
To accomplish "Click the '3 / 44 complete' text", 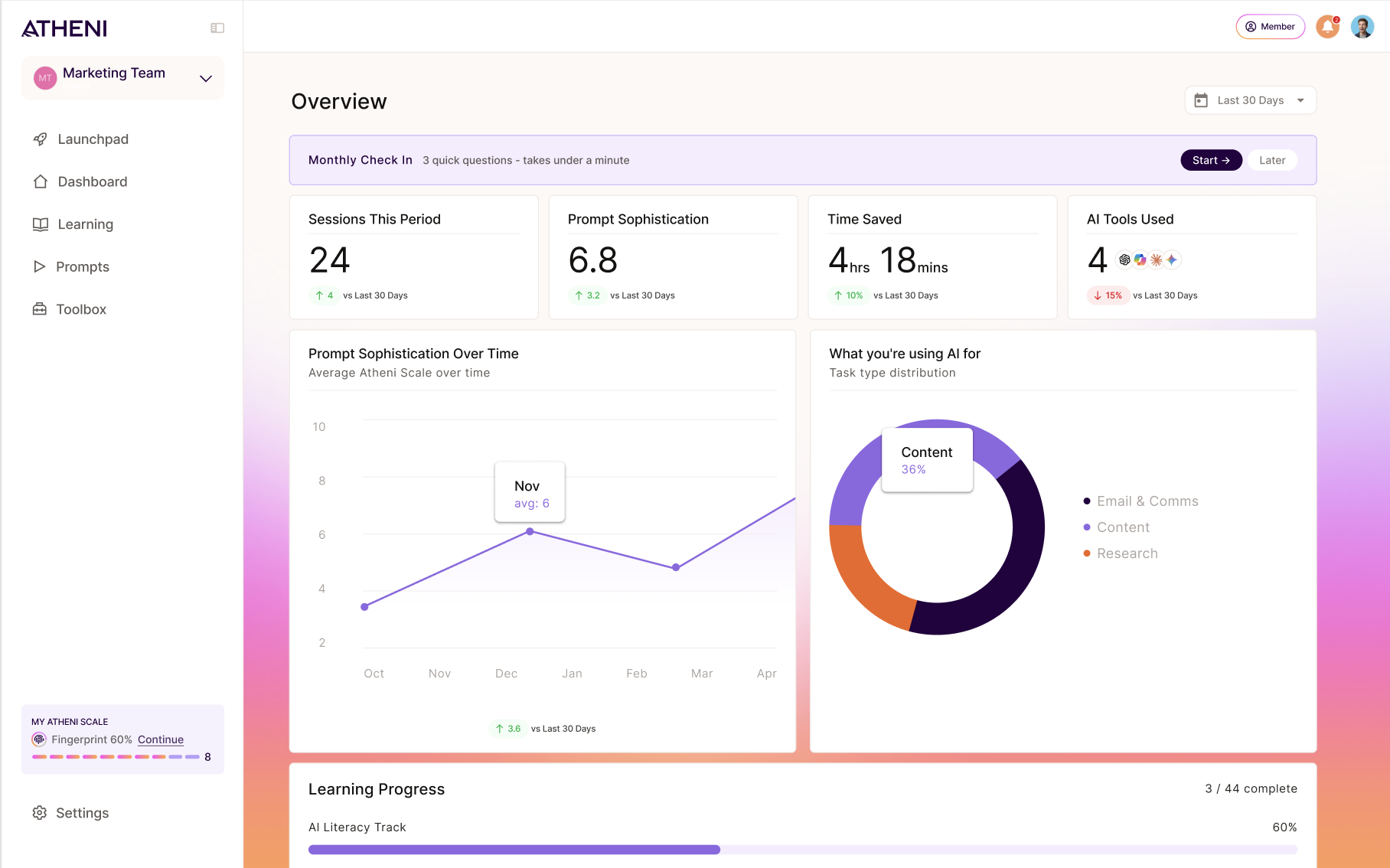I will [x=1251, y=788].
